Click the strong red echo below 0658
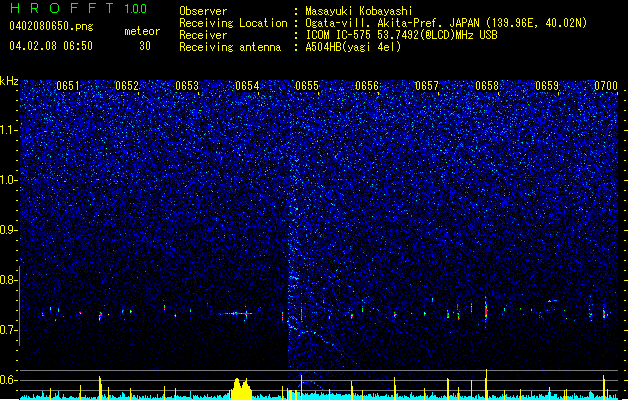 486,311
